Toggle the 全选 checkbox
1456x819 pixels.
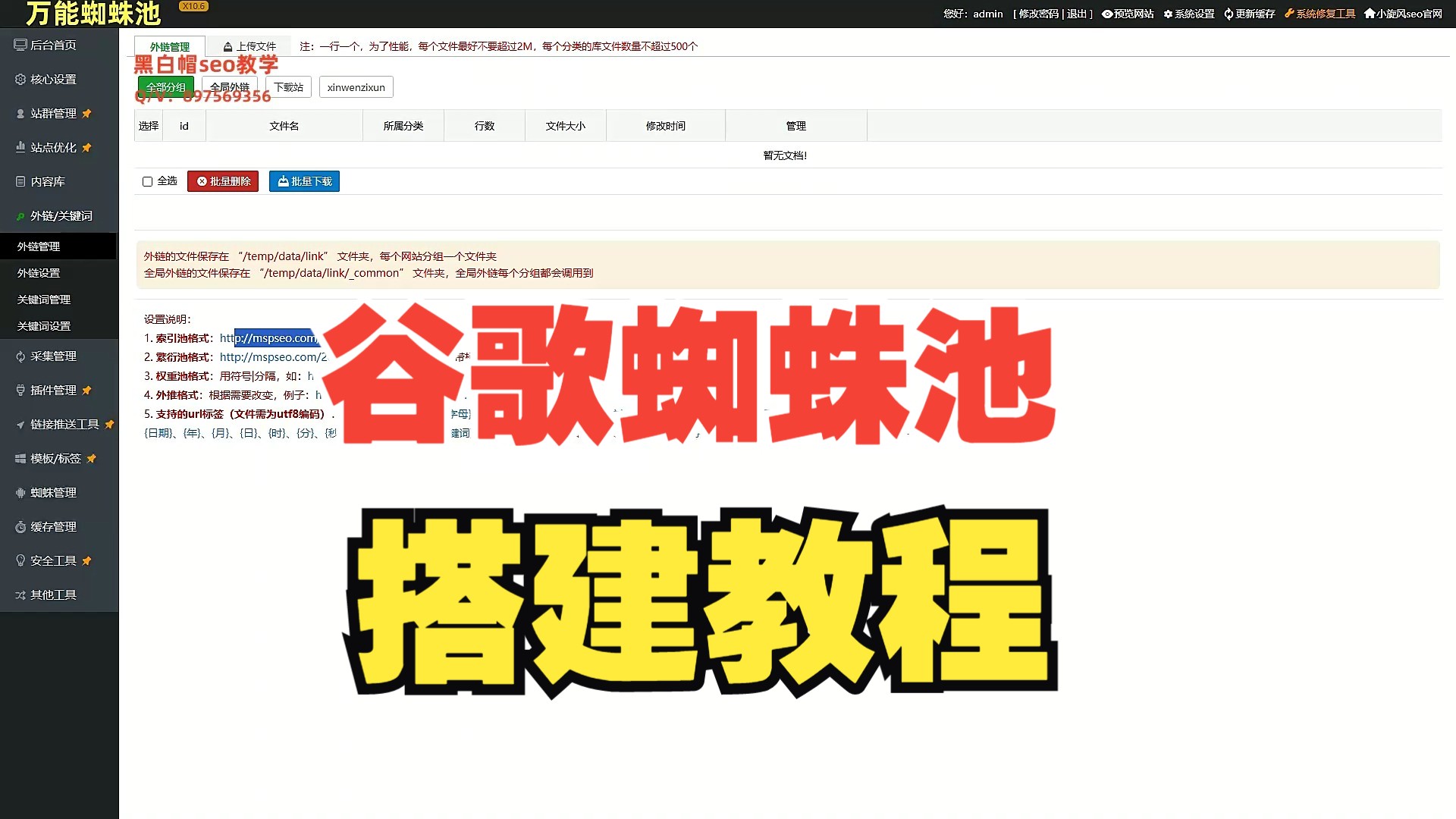[148, 181]
